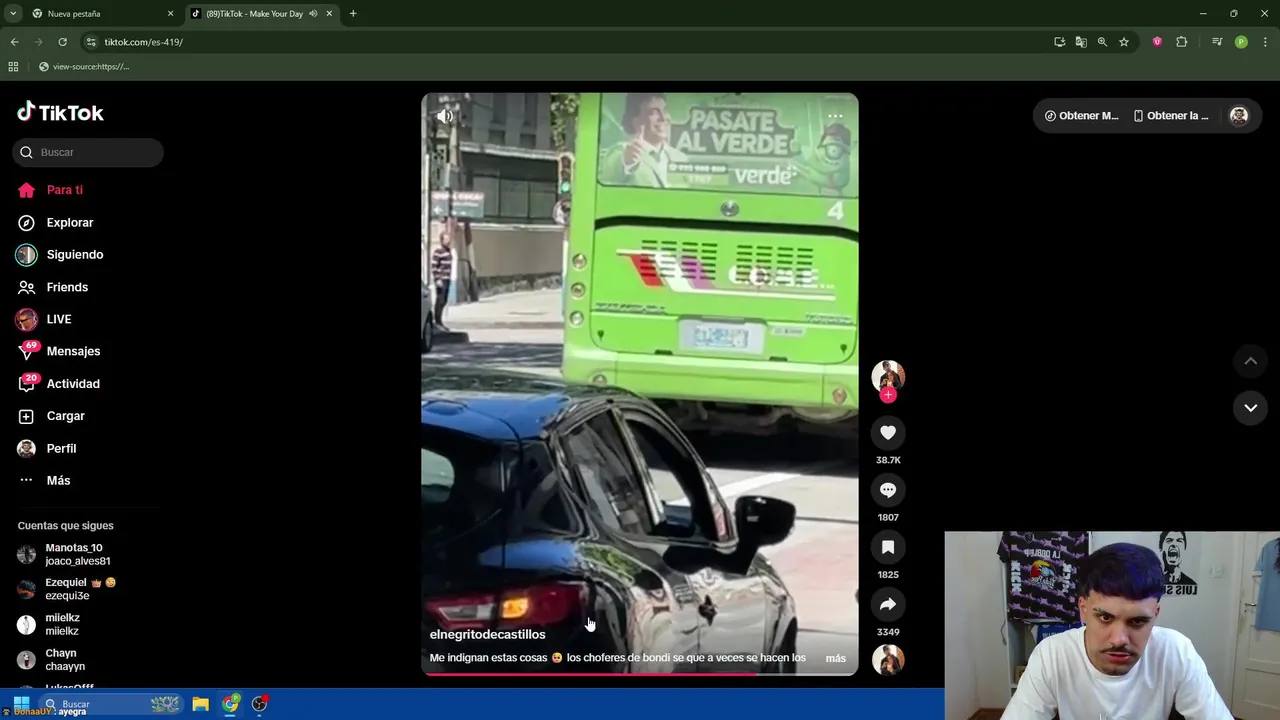Viewport: 1280px width, 720px height.
Task: Open Chrome three-dot menu
Action: [1265, 42]
